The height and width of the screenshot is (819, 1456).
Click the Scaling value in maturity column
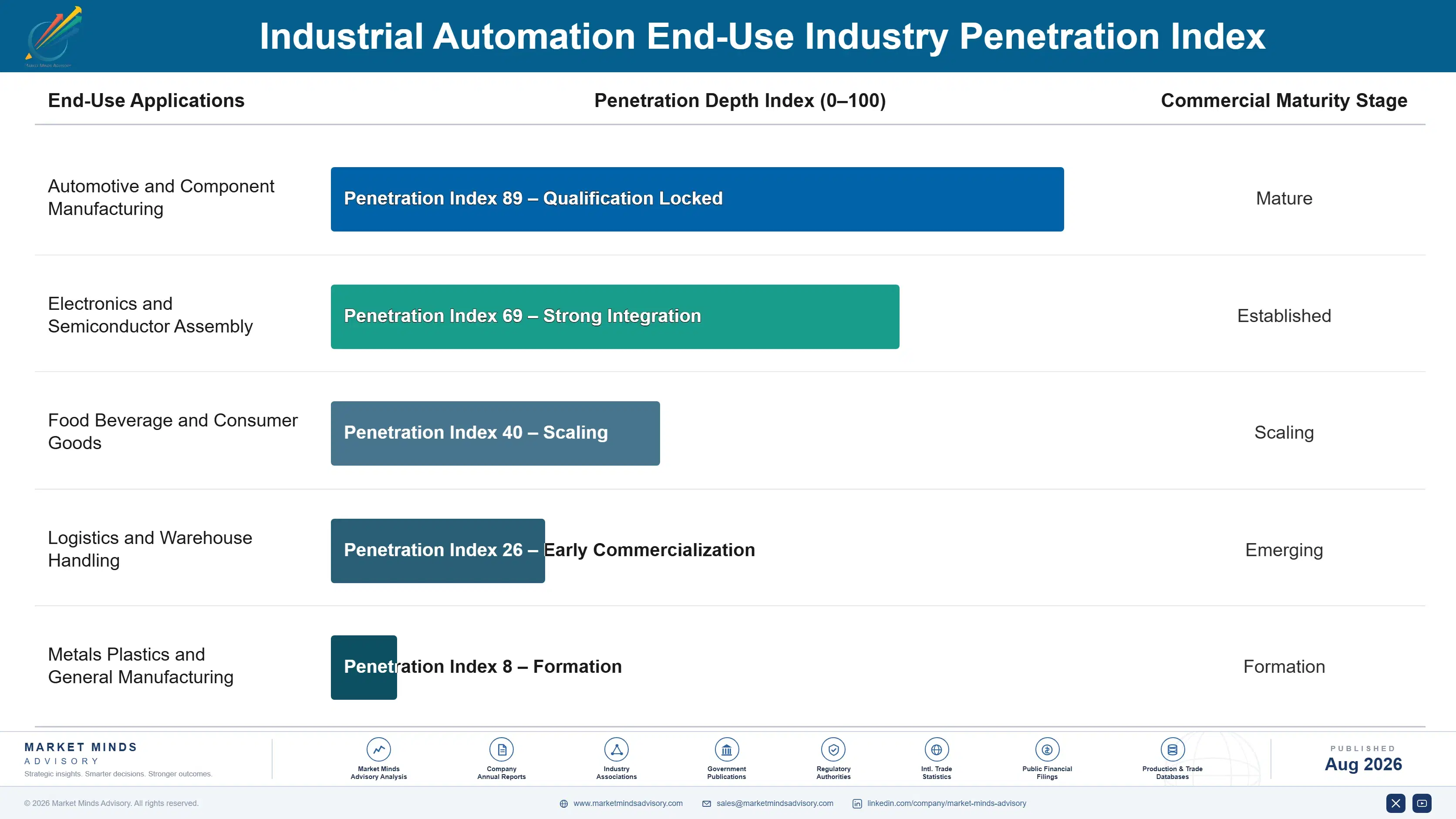coord(1284,433)
